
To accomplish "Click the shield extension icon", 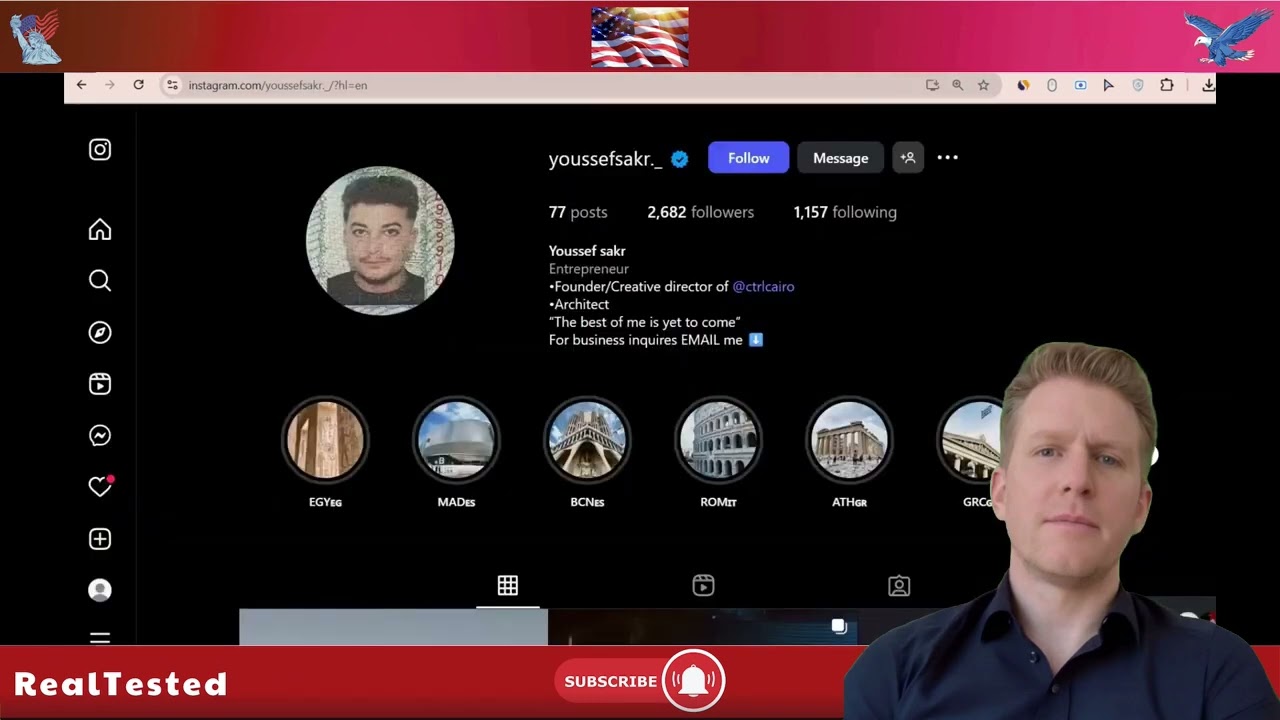I will coord(1137,85).
